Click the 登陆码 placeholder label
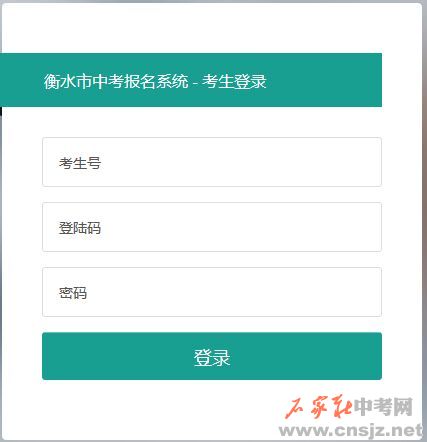 [80, 228]
